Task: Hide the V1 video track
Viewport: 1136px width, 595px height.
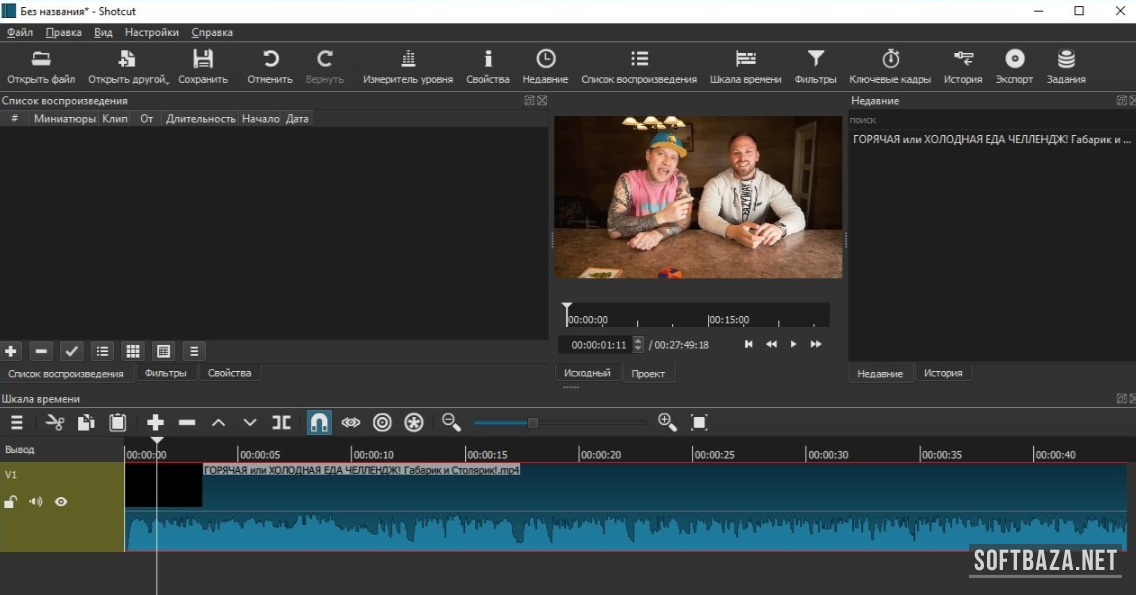Action: coord(61,502)
